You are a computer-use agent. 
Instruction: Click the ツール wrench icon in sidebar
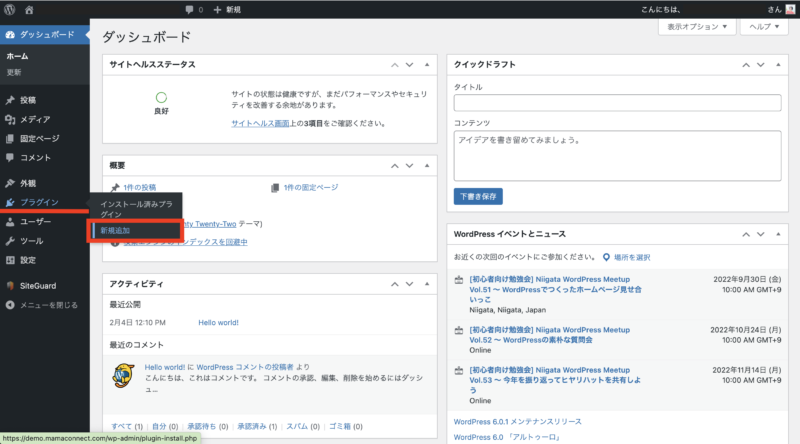pos(10,241)
